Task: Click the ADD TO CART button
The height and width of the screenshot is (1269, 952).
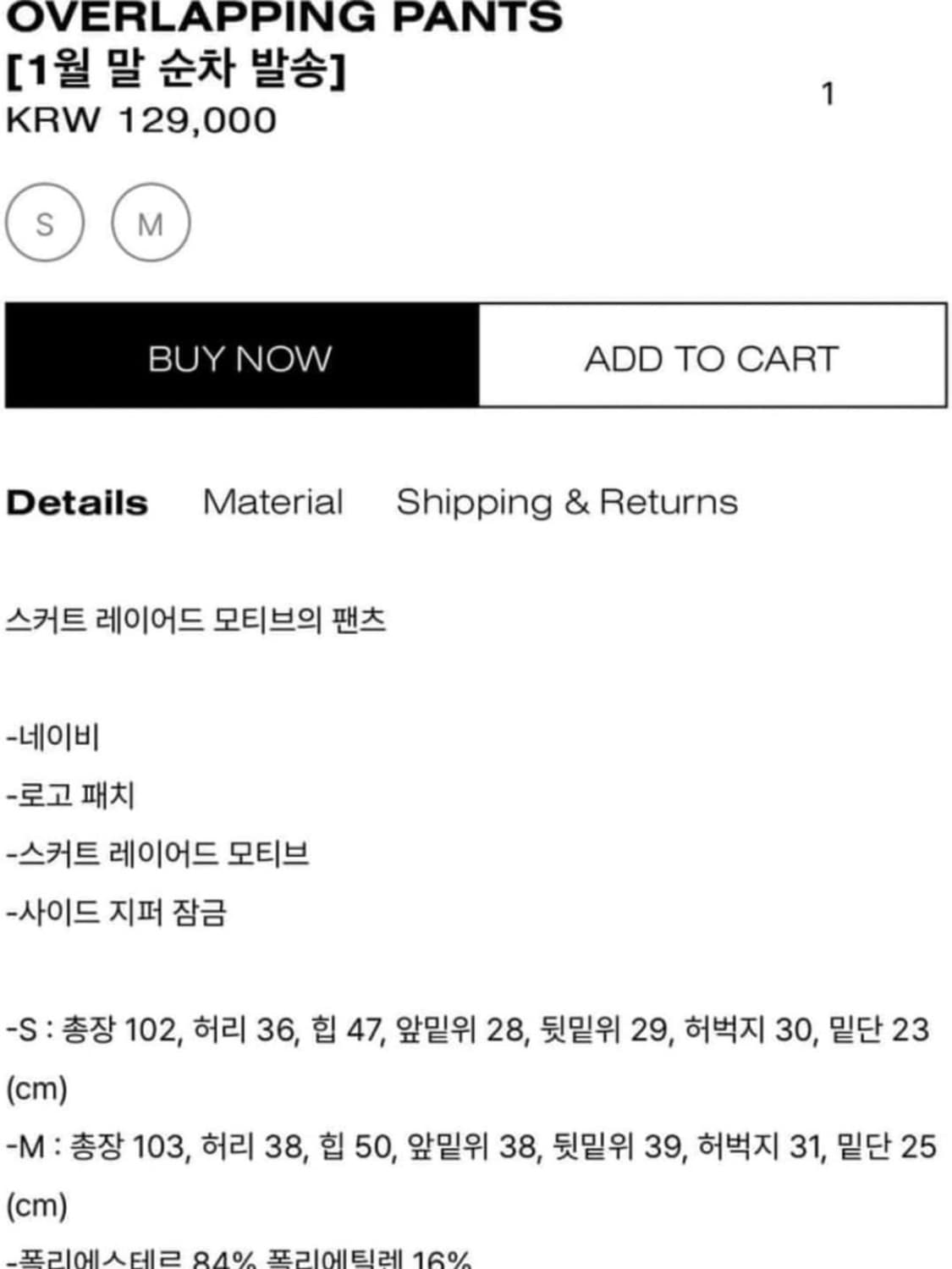Action: pyautogui.click(x=711, y=358)
